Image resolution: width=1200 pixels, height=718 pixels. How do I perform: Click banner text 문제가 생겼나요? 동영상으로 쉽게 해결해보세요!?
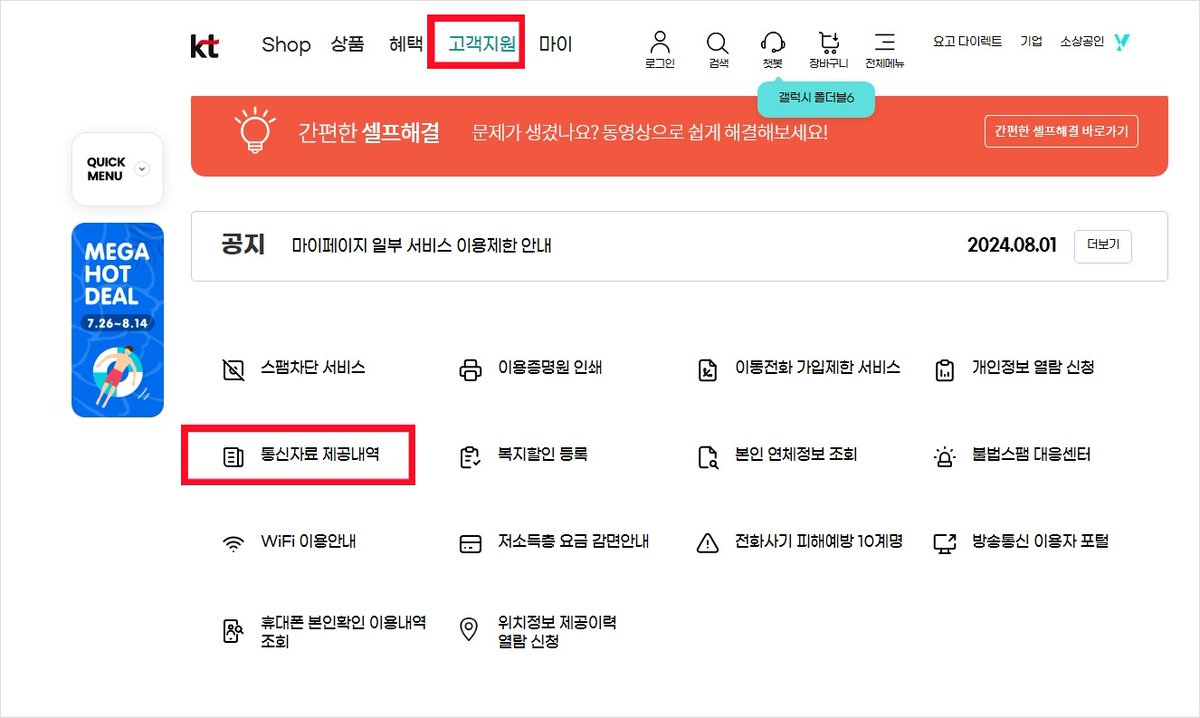pos(650,132)
